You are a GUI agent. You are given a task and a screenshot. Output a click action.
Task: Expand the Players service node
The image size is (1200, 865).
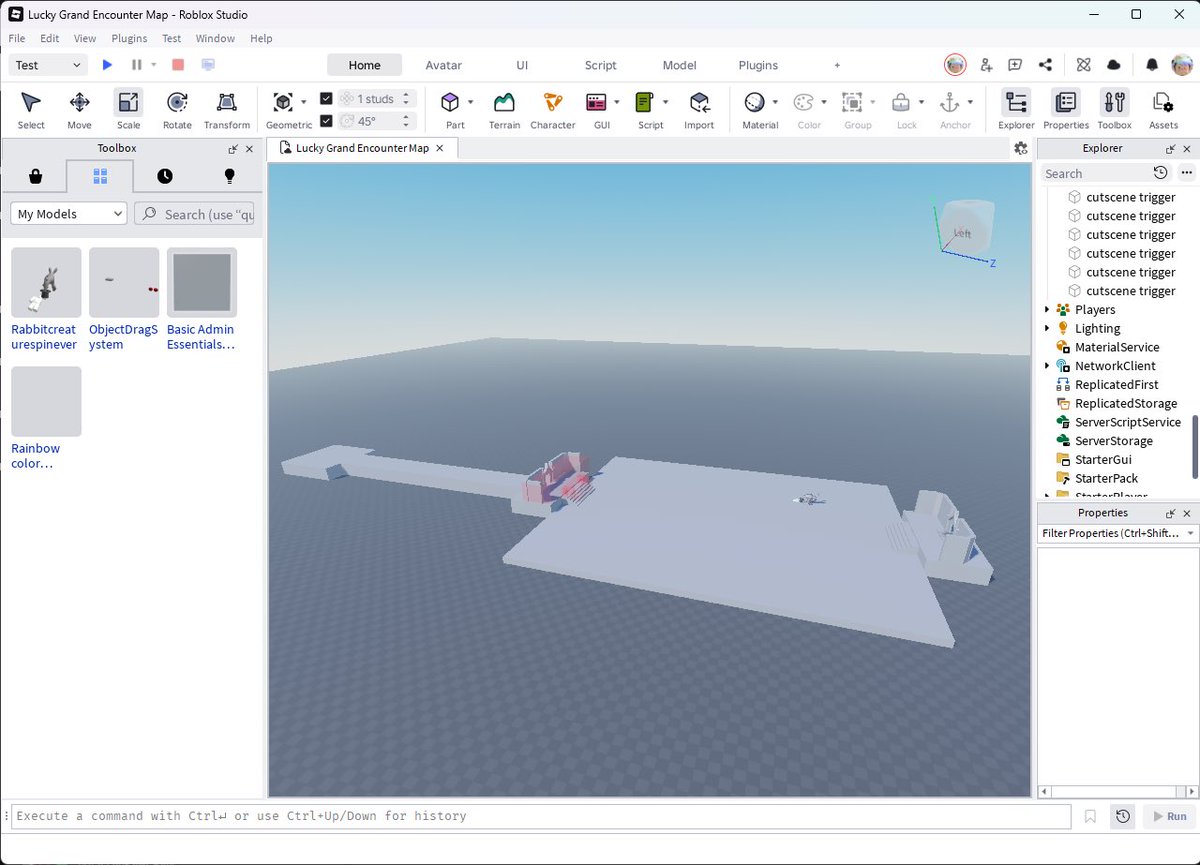click(x=1047, y=310)
